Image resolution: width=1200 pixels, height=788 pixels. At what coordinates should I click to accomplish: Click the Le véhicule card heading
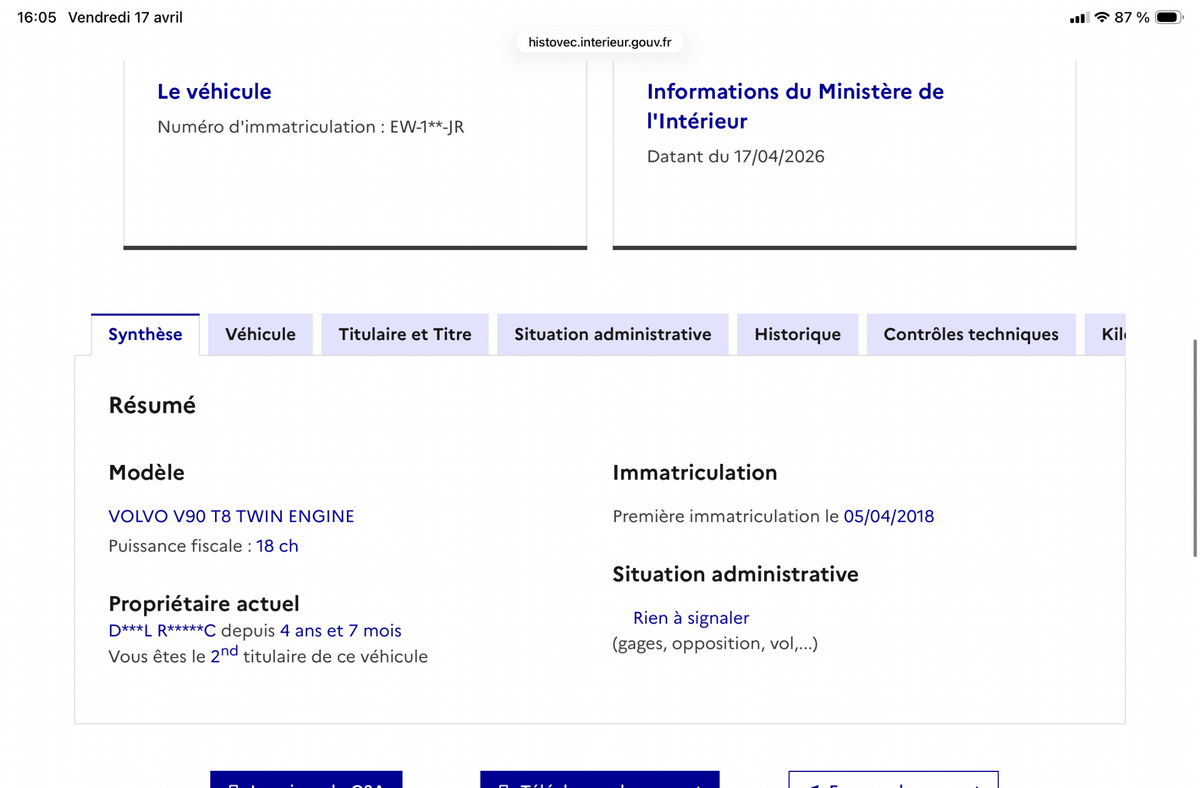point(214,91)
